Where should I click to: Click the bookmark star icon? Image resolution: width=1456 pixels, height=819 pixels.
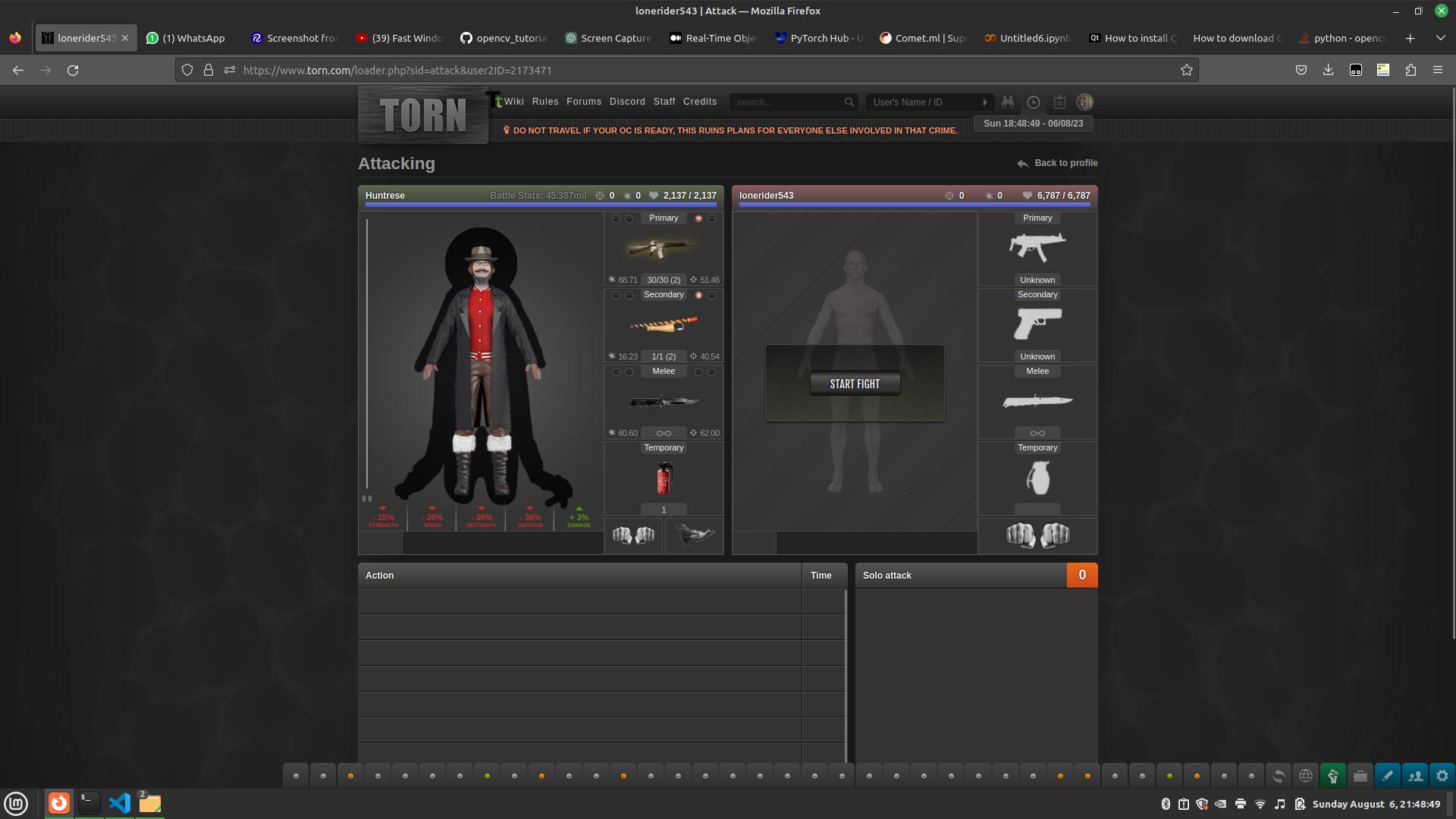pyautogui.click(x=1187, y=70)
